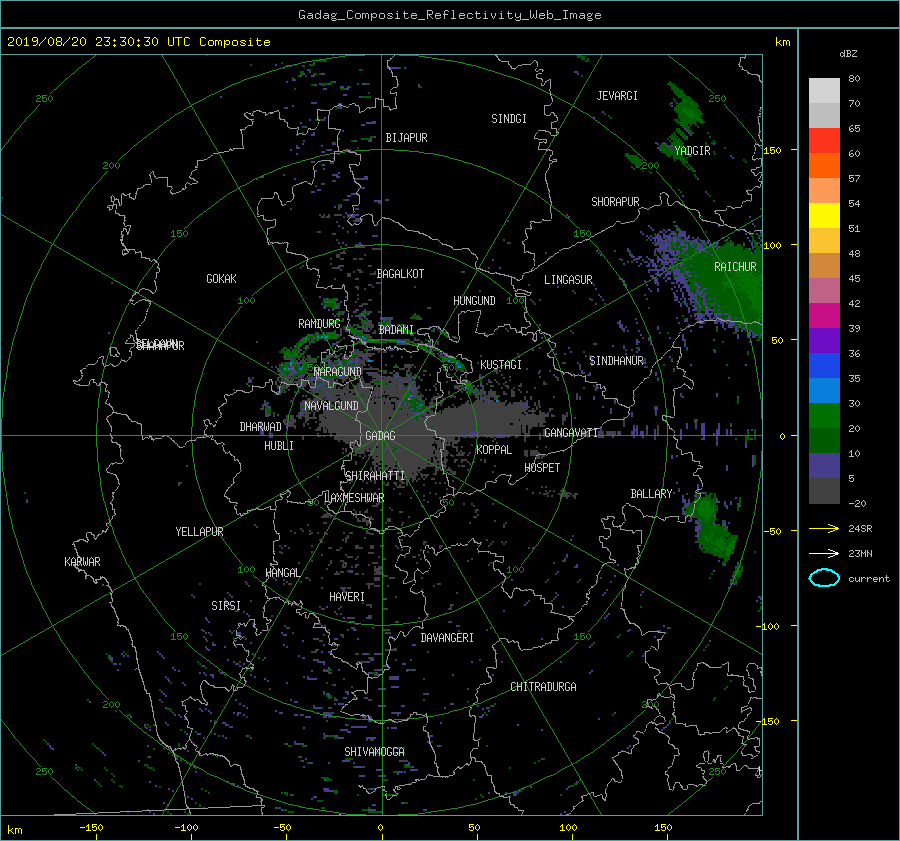Click the DHARWAD city label
This screenshot has width=900, height=841.
[261, 427]
